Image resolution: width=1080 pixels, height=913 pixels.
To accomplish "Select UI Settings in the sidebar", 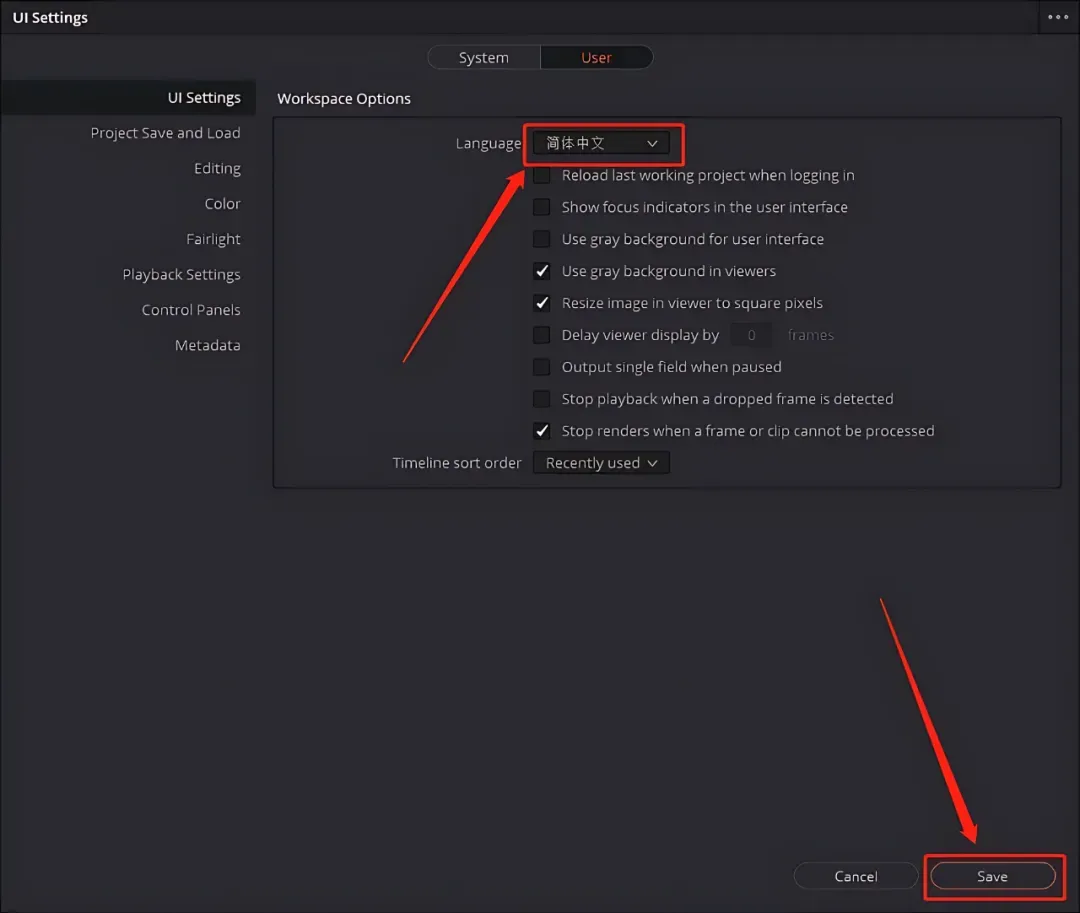I will 128,98.
